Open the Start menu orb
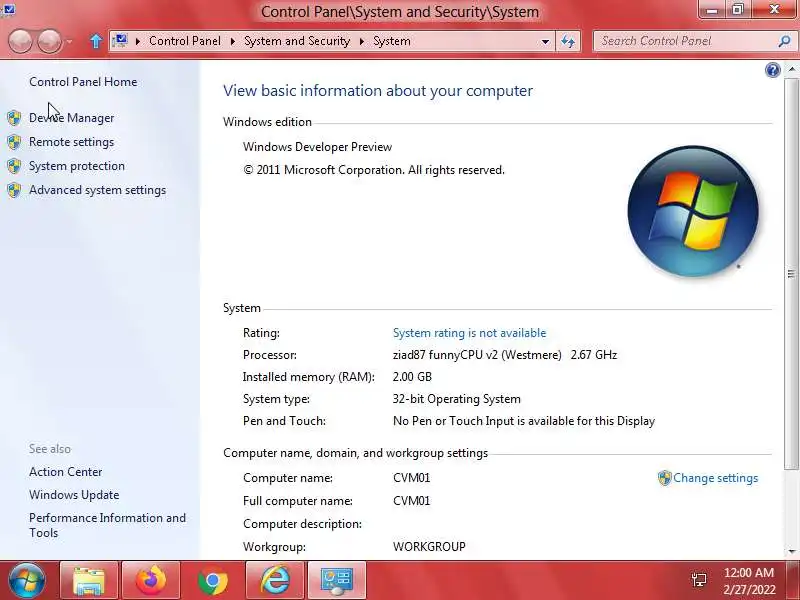 coord(27,581)
